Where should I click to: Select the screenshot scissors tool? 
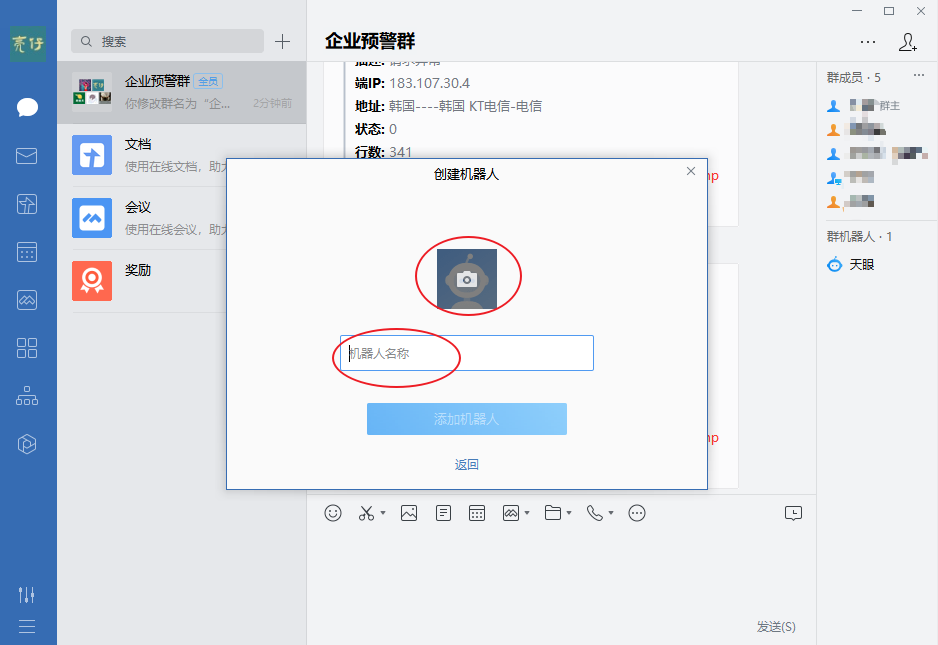[x=364, y=512]
